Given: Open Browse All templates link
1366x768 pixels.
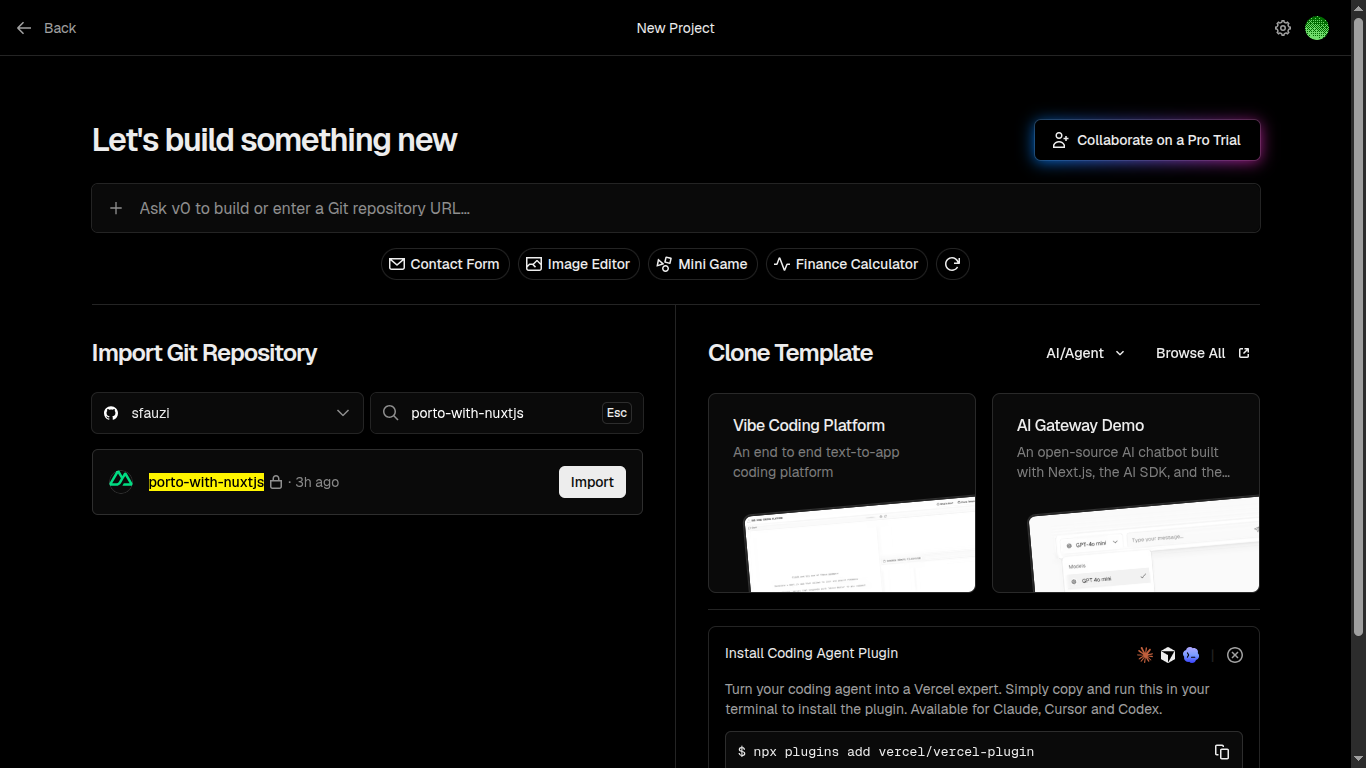Looking at the screenshot, I should (x=1203, y=353).
